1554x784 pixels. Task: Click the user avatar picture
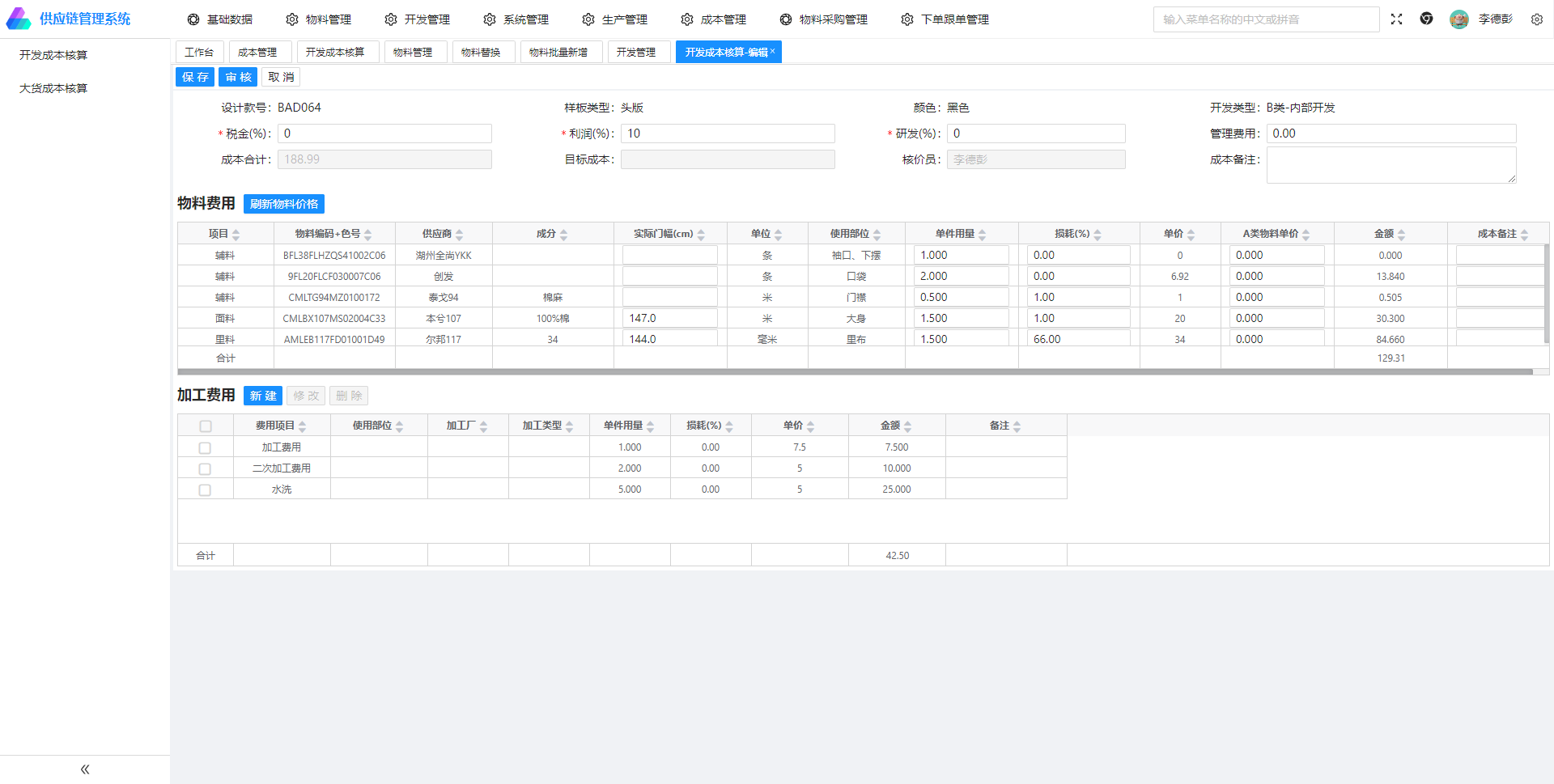tap(1458, 19)
